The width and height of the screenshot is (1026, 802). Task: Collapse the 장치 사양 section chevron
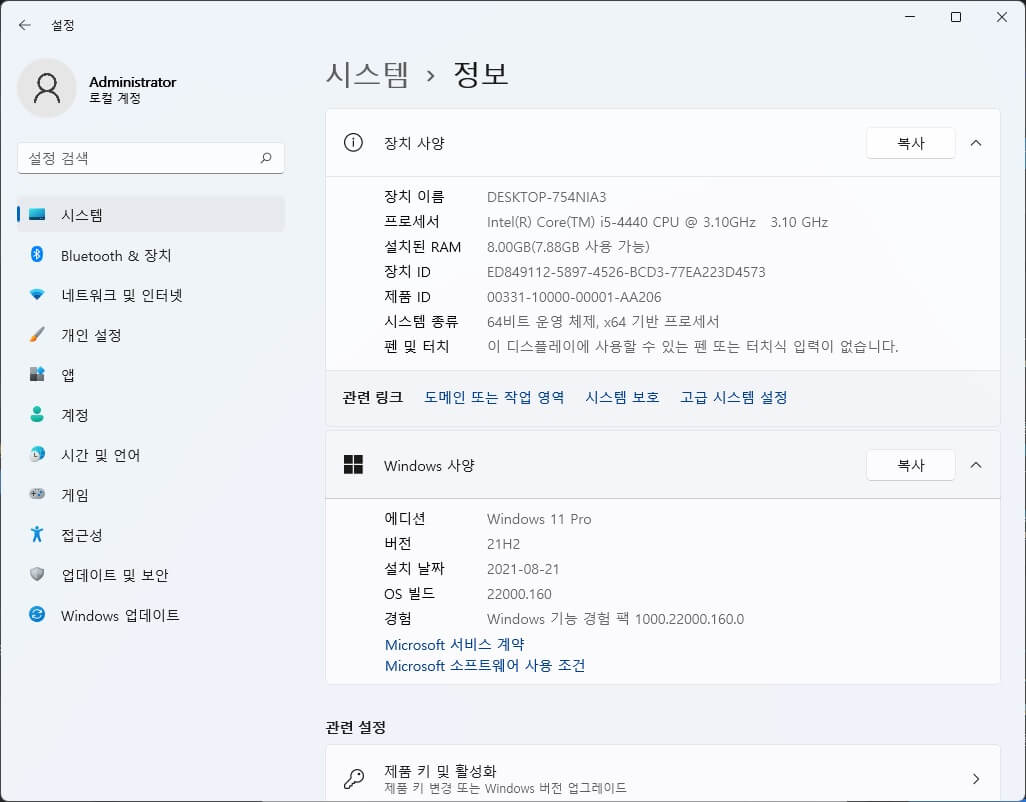pyautogui.click(x=976, y=143)
